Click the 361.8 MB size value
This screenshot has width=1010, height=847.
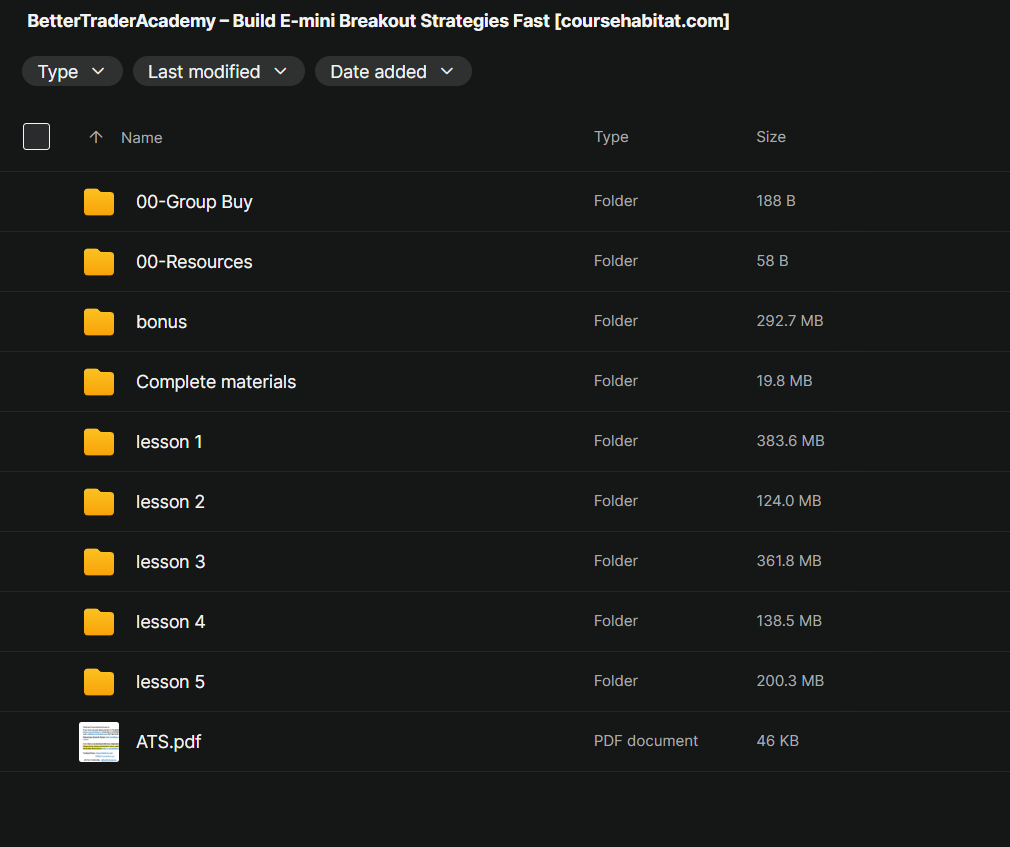(788, 560)
